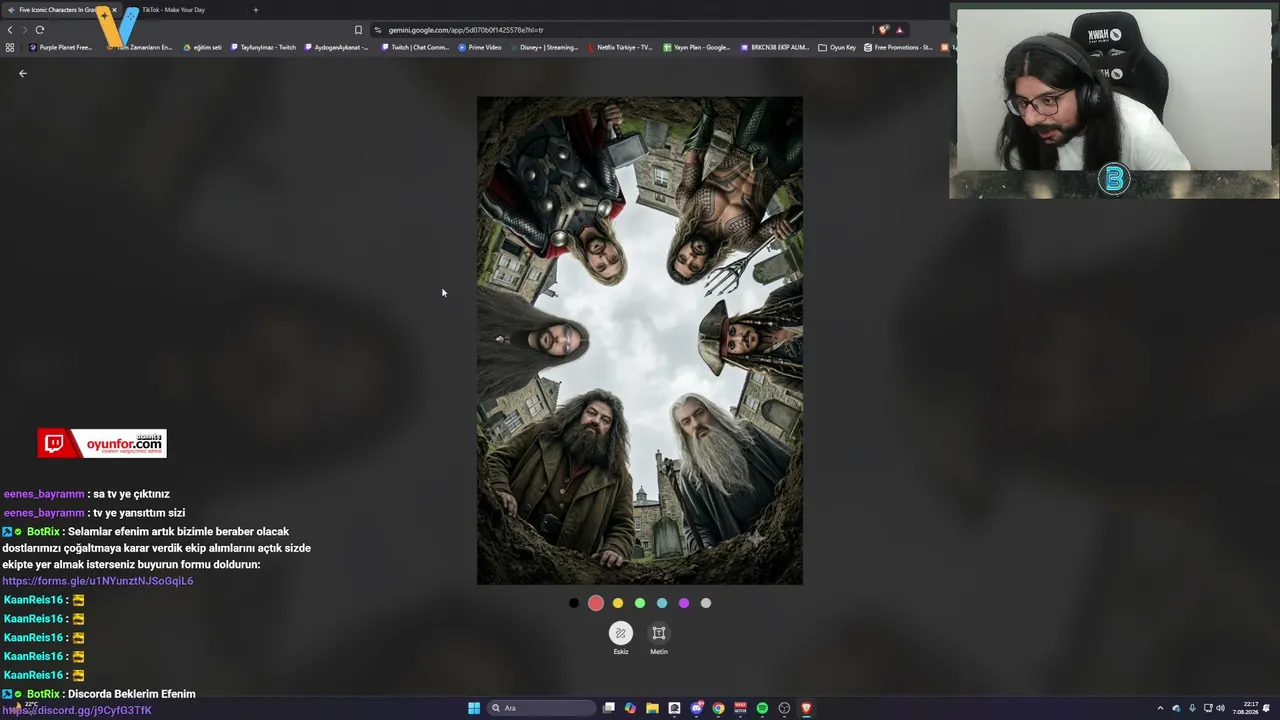Open the discord.gg link in chat
1280x720 pixels.
(x=77, y=710)
